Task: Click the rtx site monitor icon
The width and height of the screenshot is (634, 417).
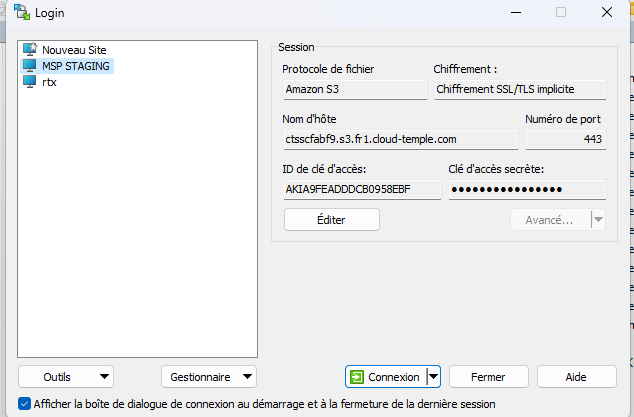Action: [29, 82]
